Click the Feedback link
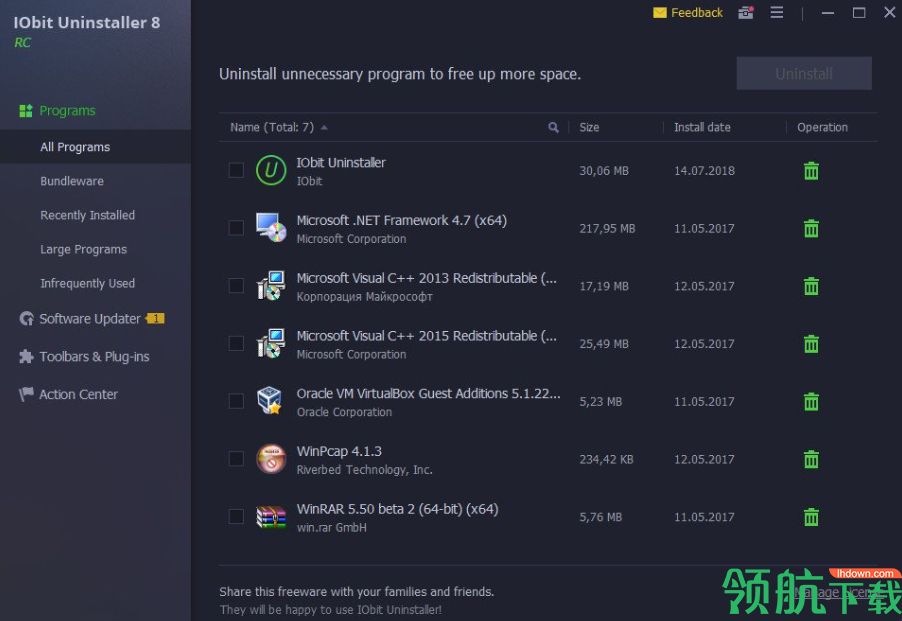The height and width of the screenshot is (621, 902). 697,13
